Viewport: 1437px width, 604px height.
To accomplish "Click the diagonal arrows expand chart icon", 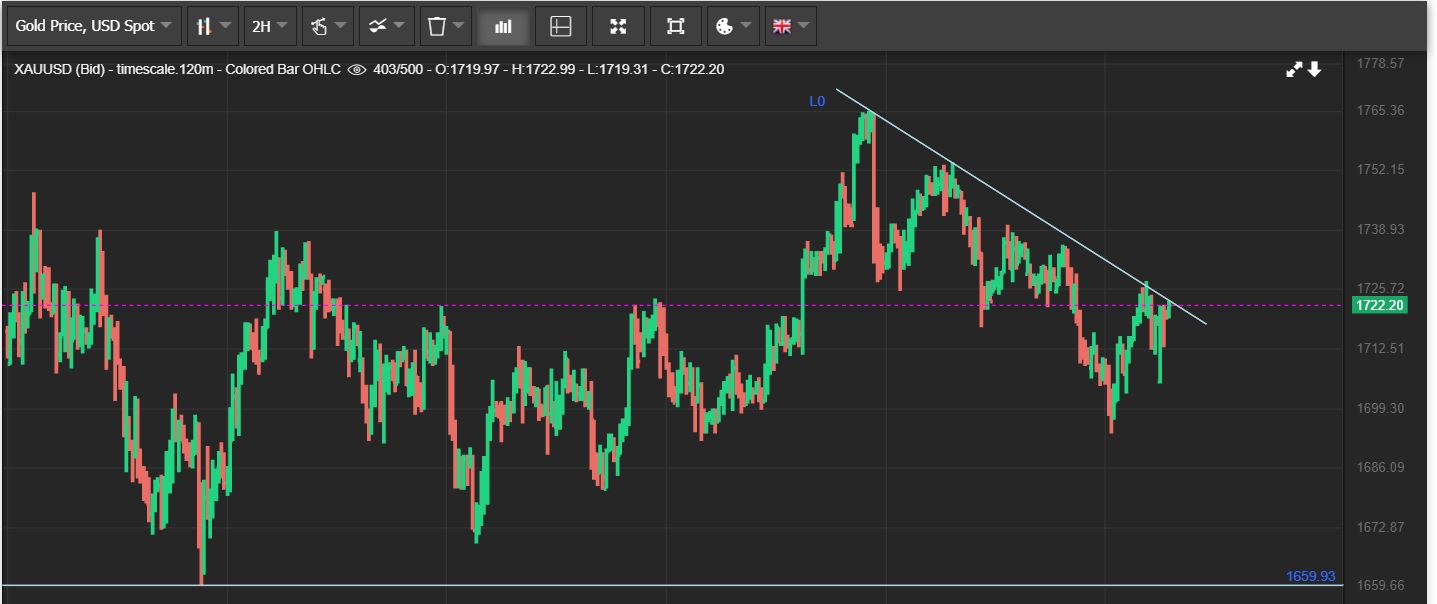I will (1294, 69).
